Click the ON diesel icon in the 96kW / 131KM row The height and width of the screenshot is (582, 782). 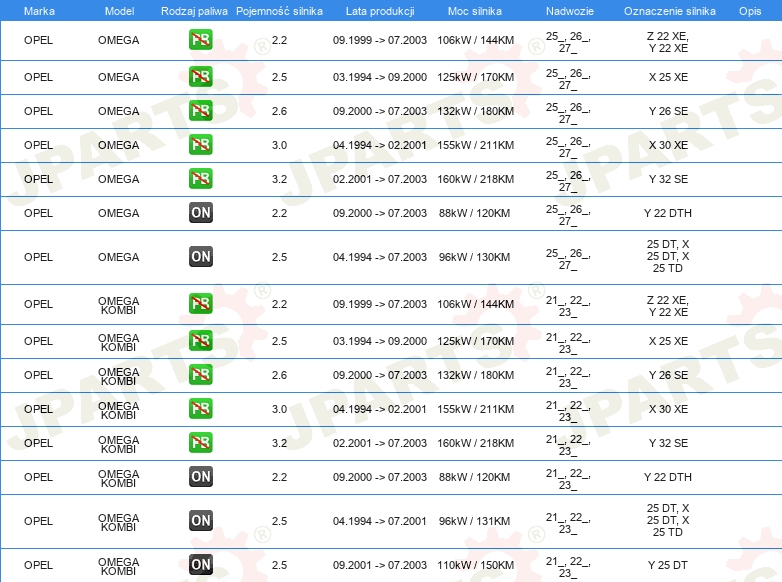[200, 520]
